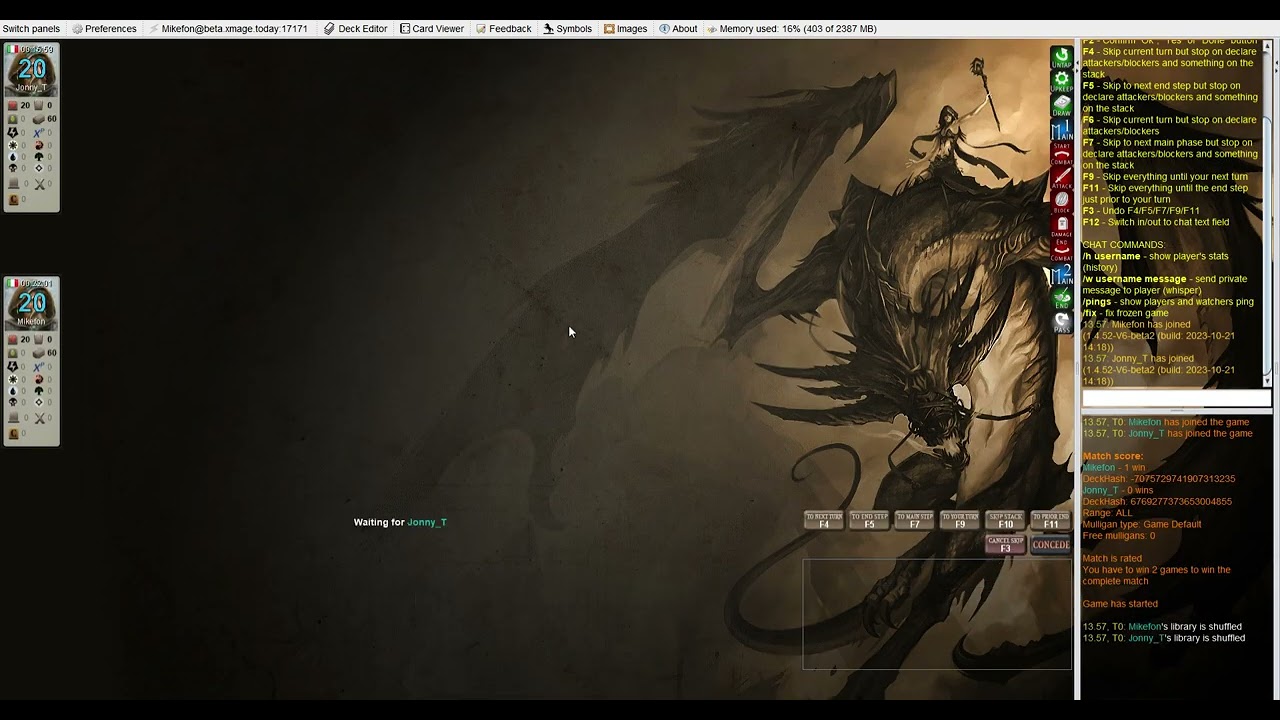
Task: Open the Feedback dialog
Action: pos(503,29)
